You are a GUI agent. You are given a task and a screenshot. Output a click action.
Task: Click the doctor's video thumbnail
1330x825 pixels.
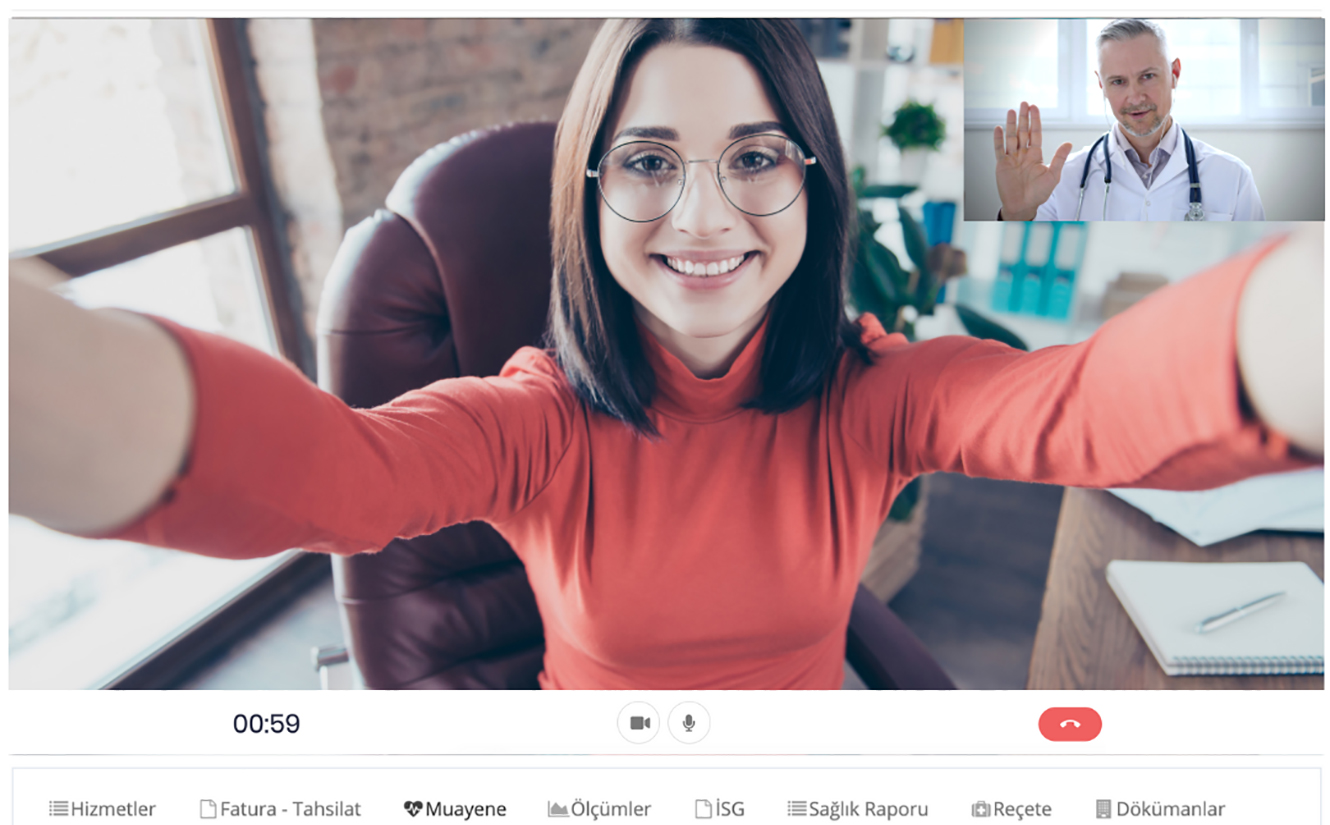click(x=1143, y=120)
